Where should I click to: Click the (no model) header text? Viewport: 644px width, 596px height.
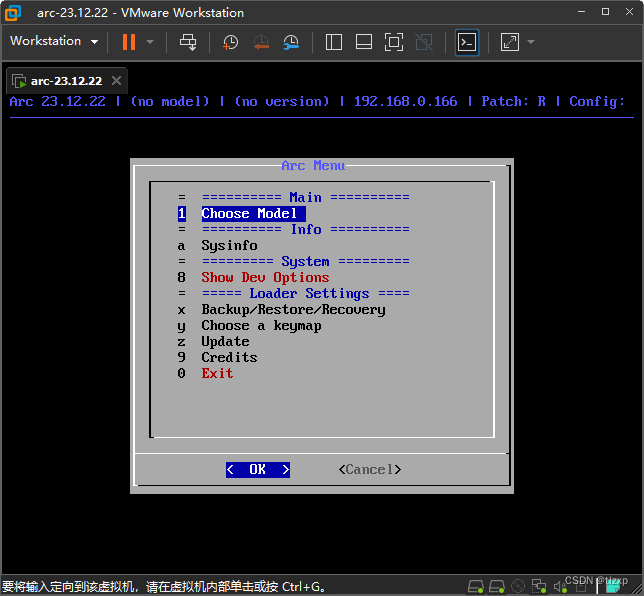coord(170,101)
